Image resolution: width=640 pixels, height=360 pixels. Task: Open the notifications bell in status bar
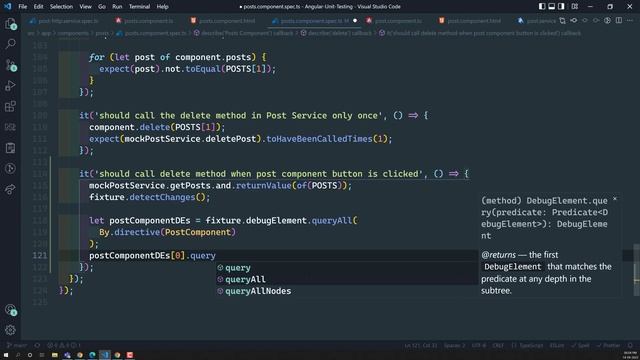(x=630, y=345)
